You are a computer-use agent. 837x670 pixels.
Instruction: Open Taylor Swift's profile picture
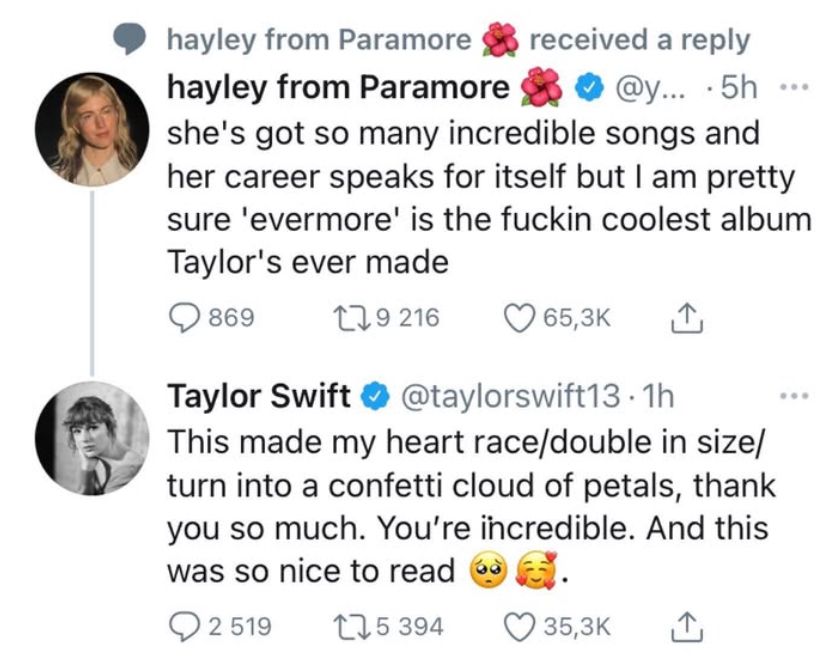coord(92,438)
